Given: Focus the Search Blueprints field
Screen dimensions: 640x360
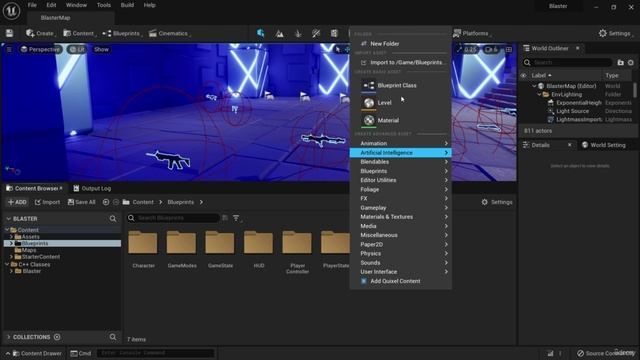Looking at the screenshot, I should 173,218.
